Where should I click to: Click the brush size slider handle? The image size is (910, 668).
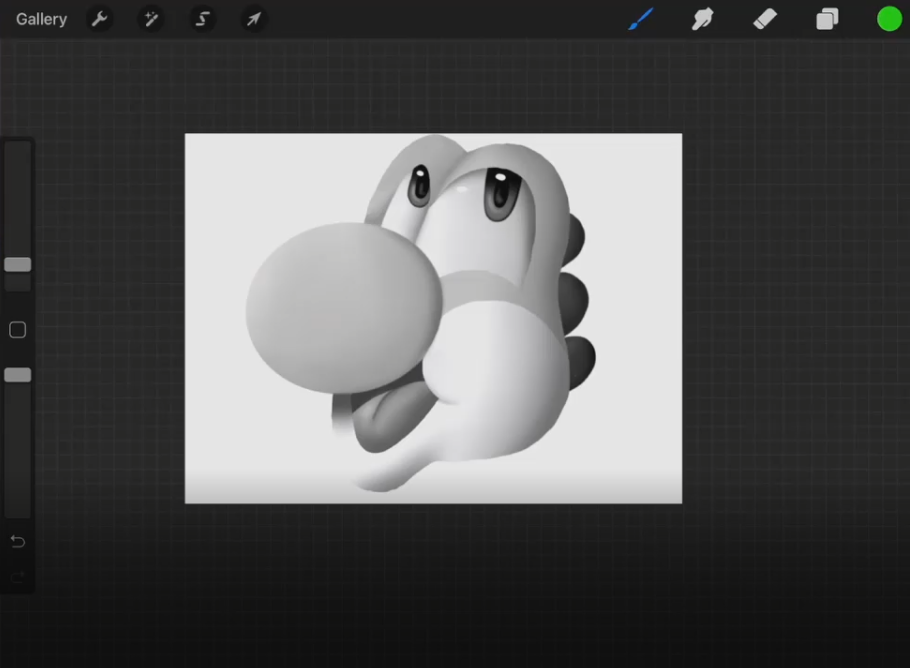[x=17, y=265]
